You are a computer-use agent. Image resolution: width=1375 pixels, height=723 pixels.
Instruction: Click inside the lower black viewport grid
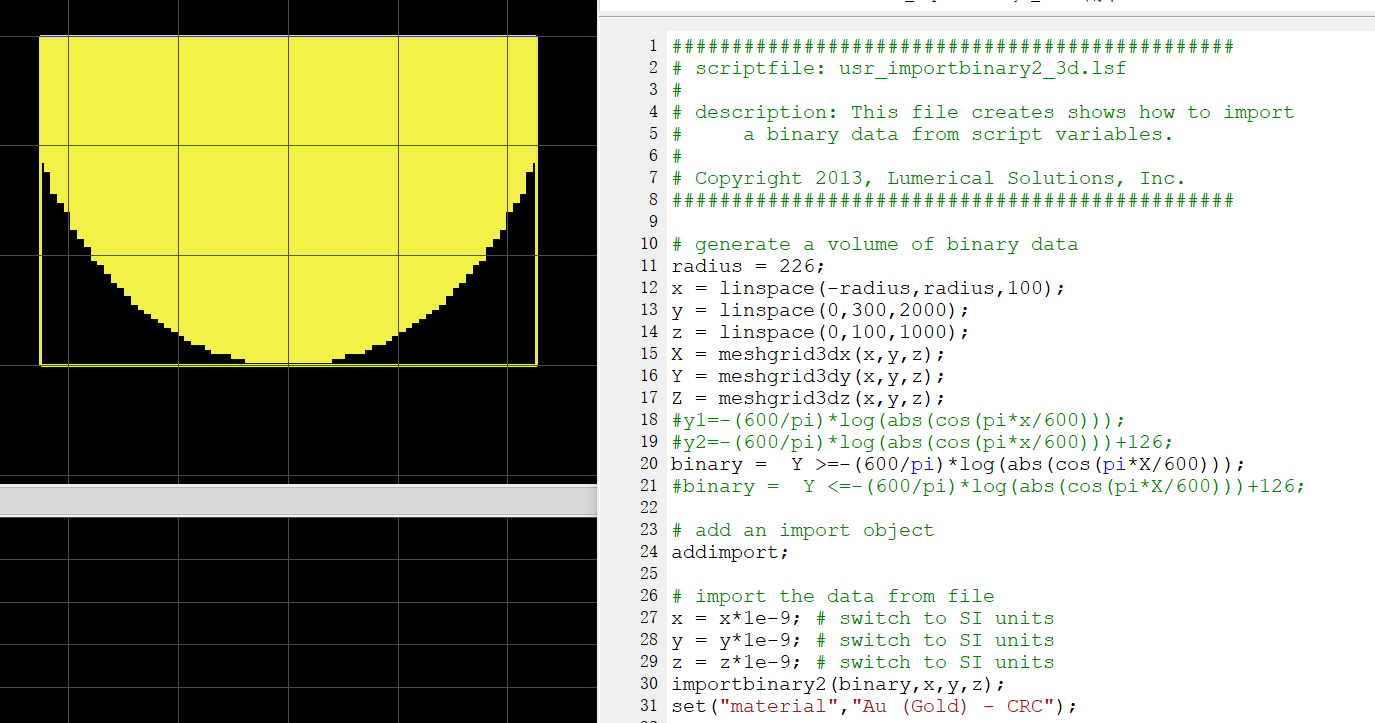click(298, 620)
